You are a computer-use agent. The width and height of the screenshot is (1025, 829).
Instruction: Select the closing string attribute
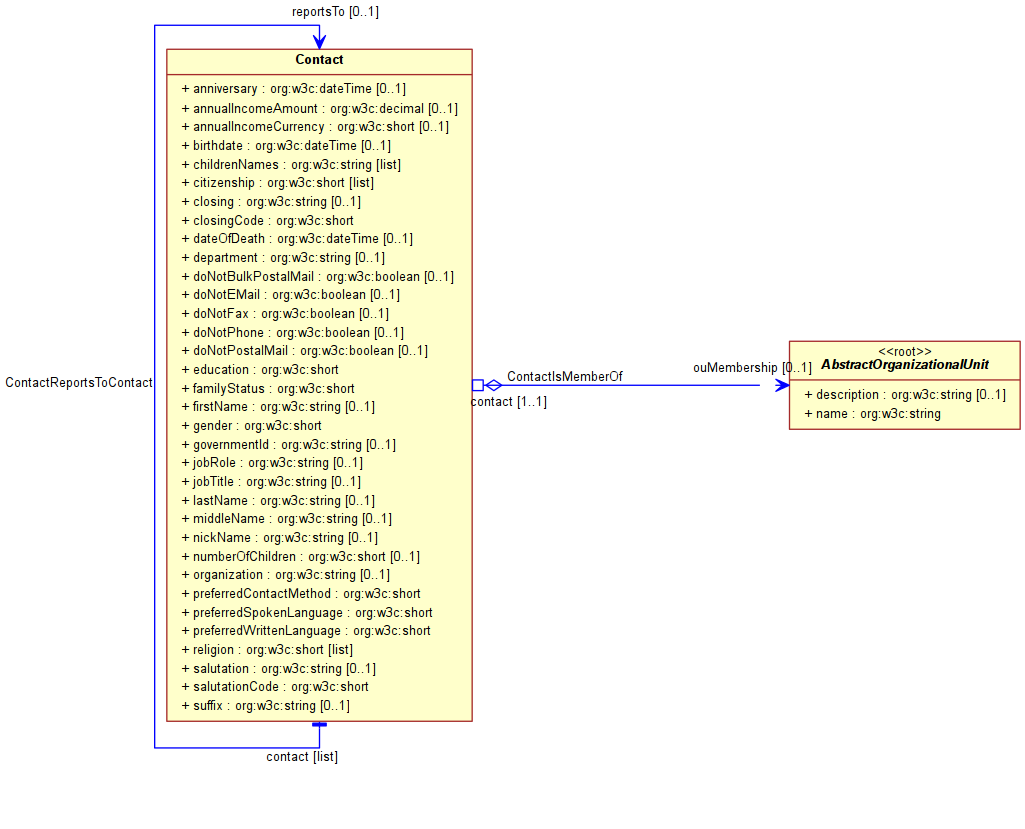coord(271,202)
